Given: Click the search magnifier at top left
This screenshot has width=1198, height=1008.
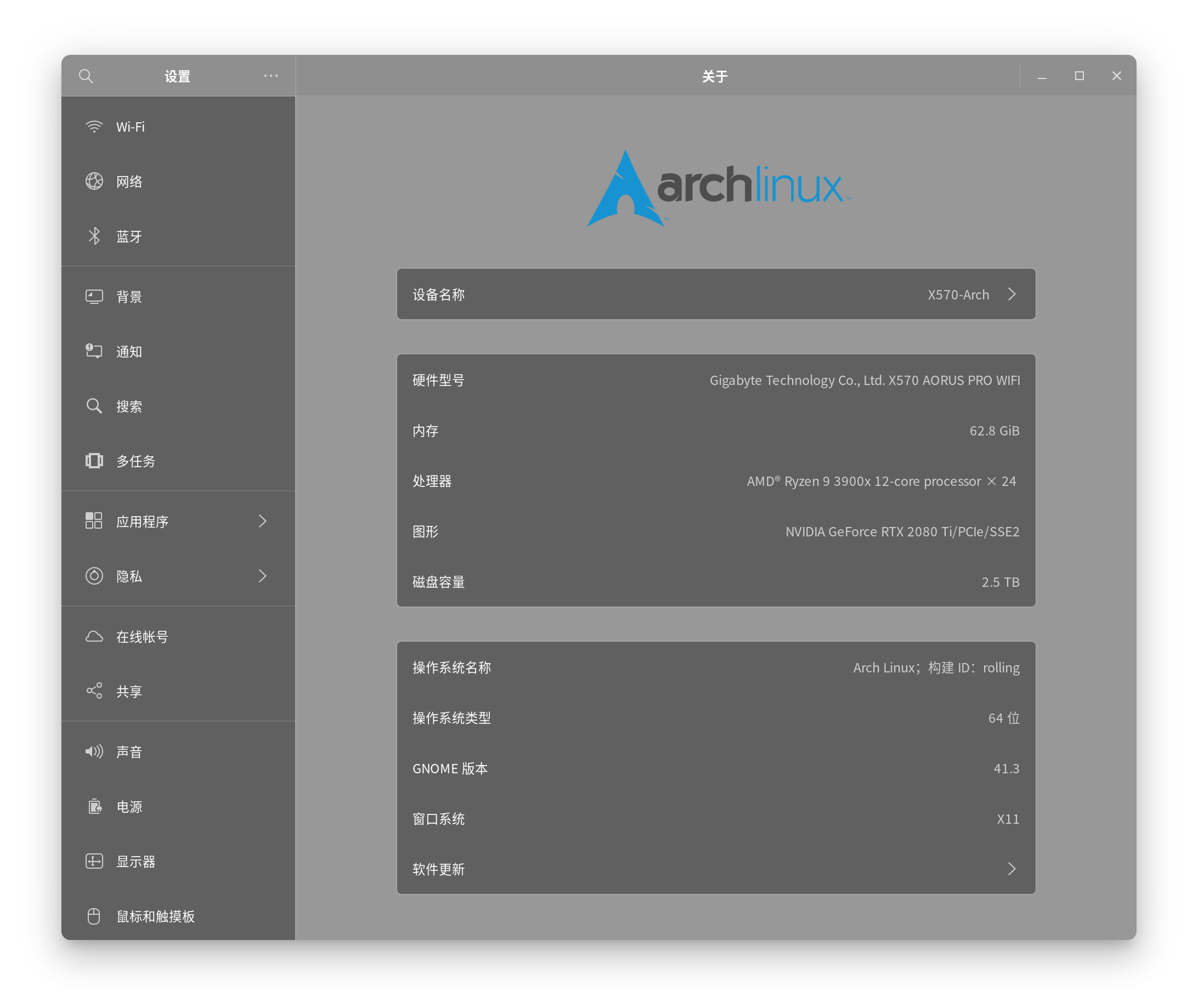Looking at the screenshot, I should 87,76.
